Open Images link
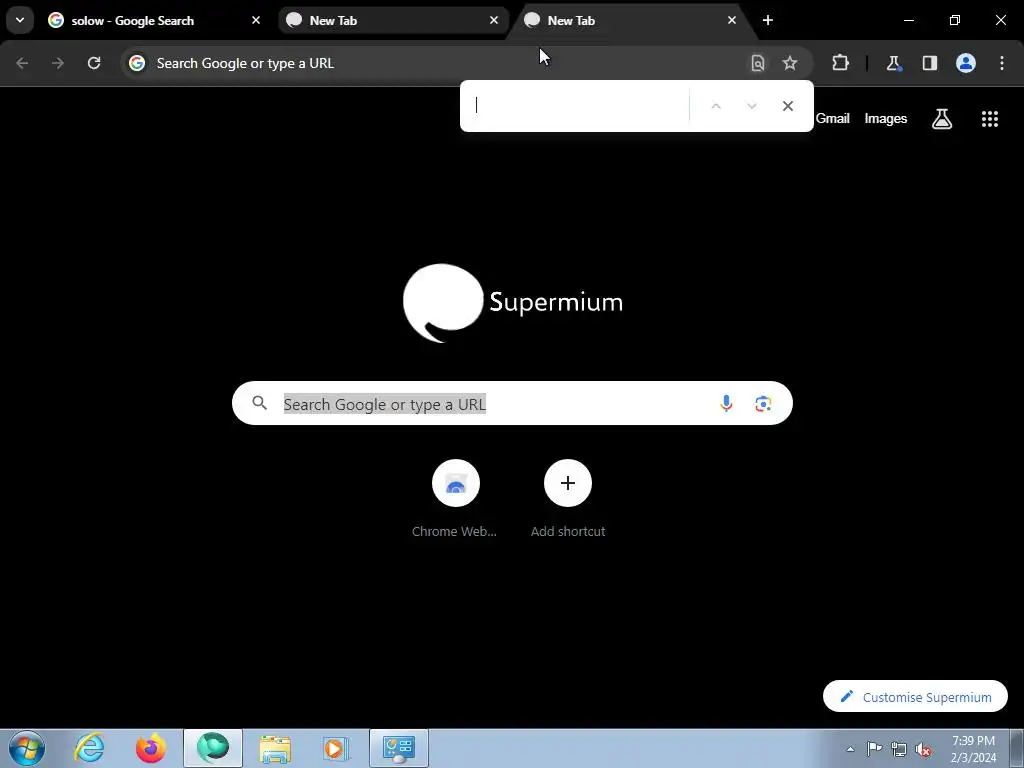1024x768 pixels. point(886,118)
